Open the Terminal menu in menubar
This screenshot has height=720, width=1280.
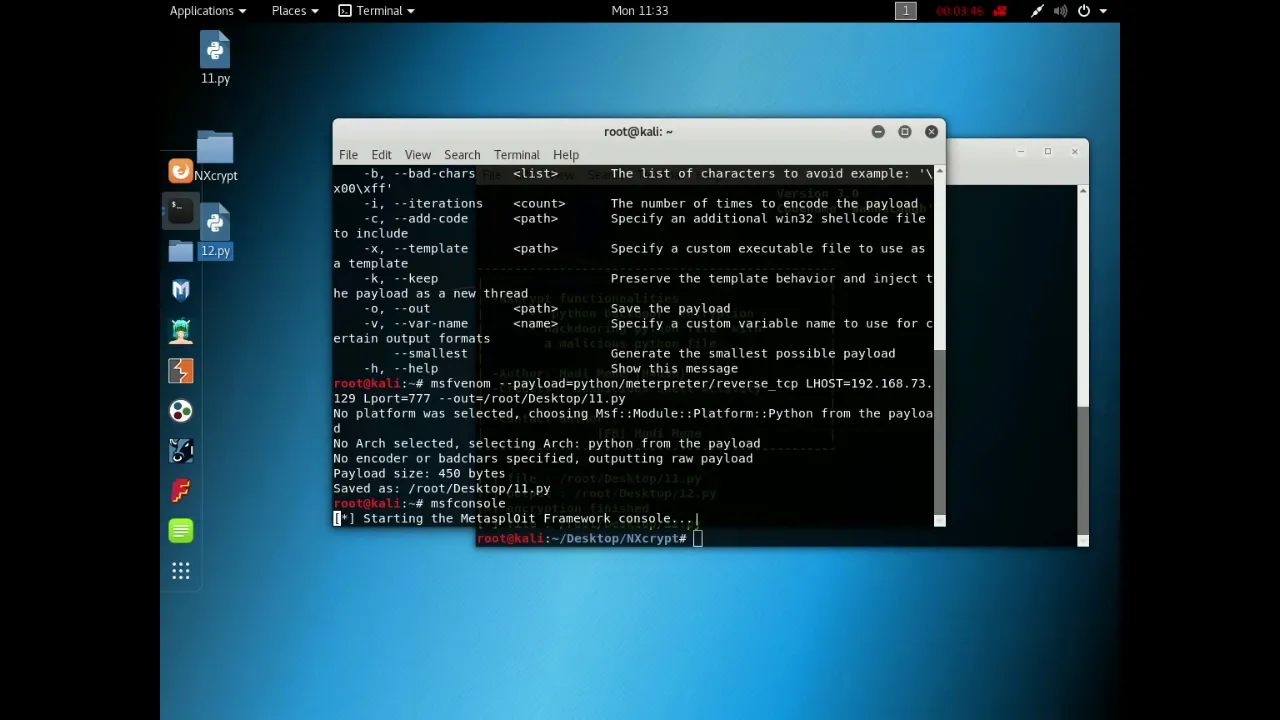pyautogui.click(x=516, y=155)
